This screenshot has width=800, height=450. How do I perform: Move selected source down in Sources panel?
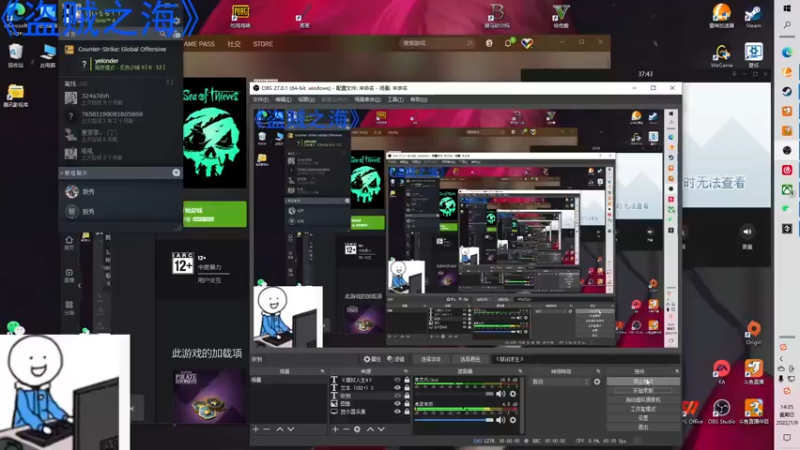(x=381, y=429)
